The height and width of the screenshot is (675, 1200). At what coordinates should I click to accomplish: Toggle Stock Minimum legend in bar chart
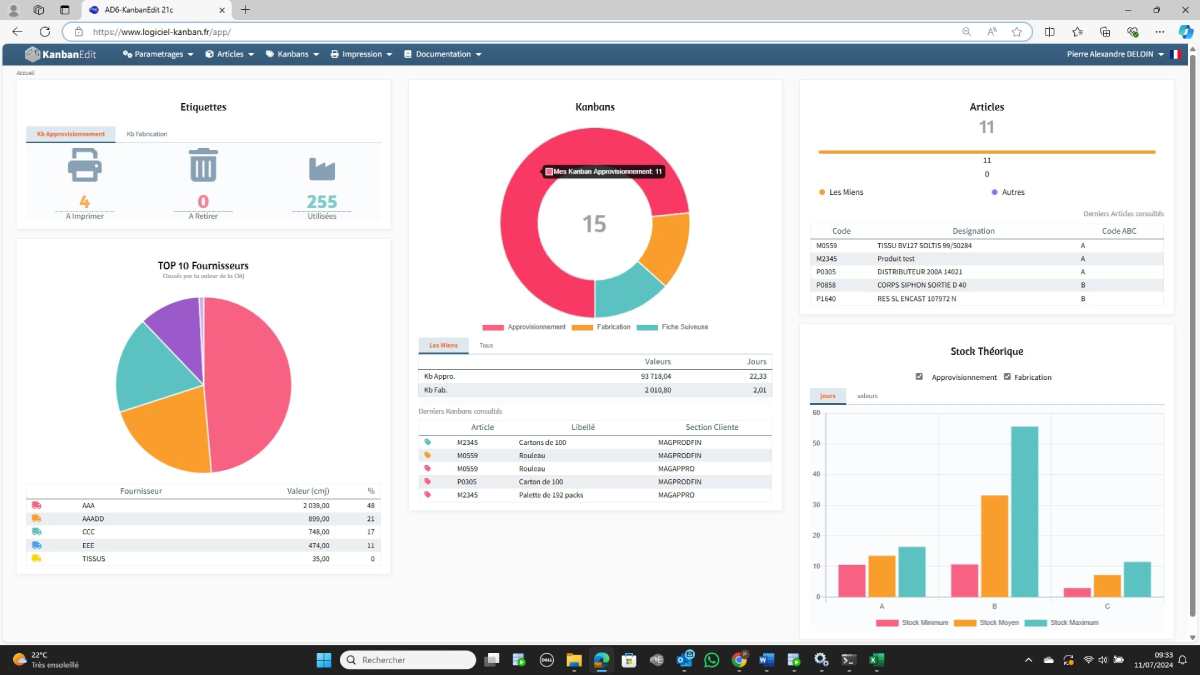coord(887,623)
